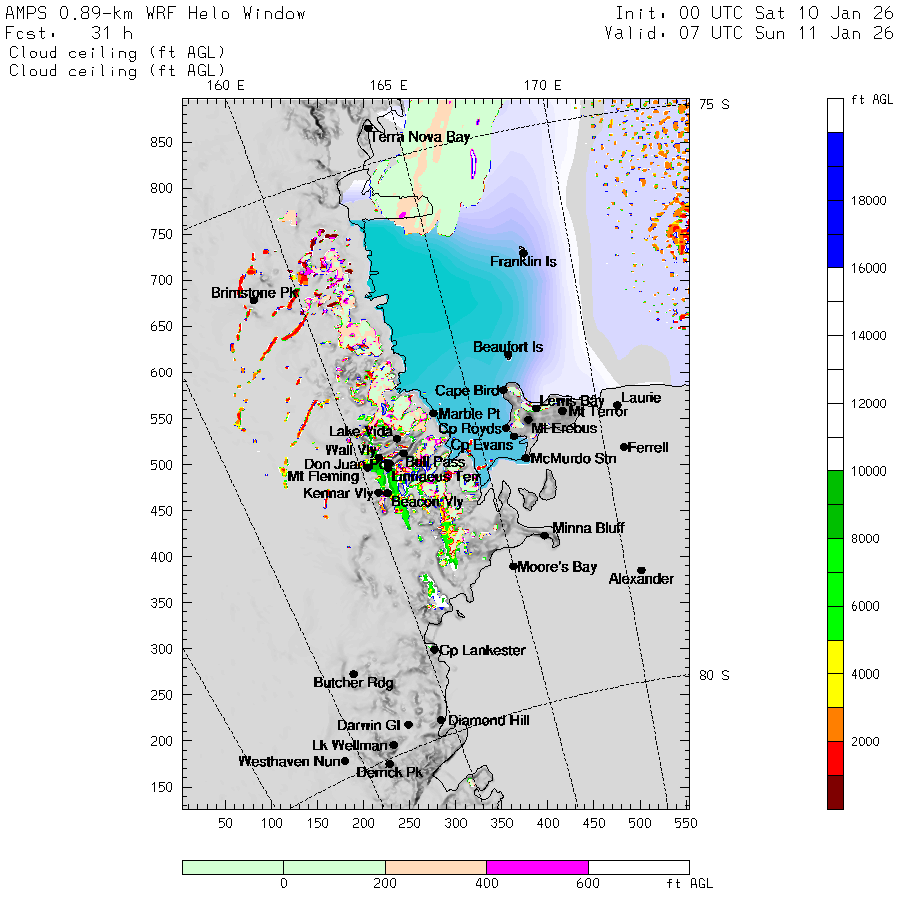Click the Cp Lankester marker dot
Image resolution: width=900 pixels, height=900 pixels.
tap(434, 650)
